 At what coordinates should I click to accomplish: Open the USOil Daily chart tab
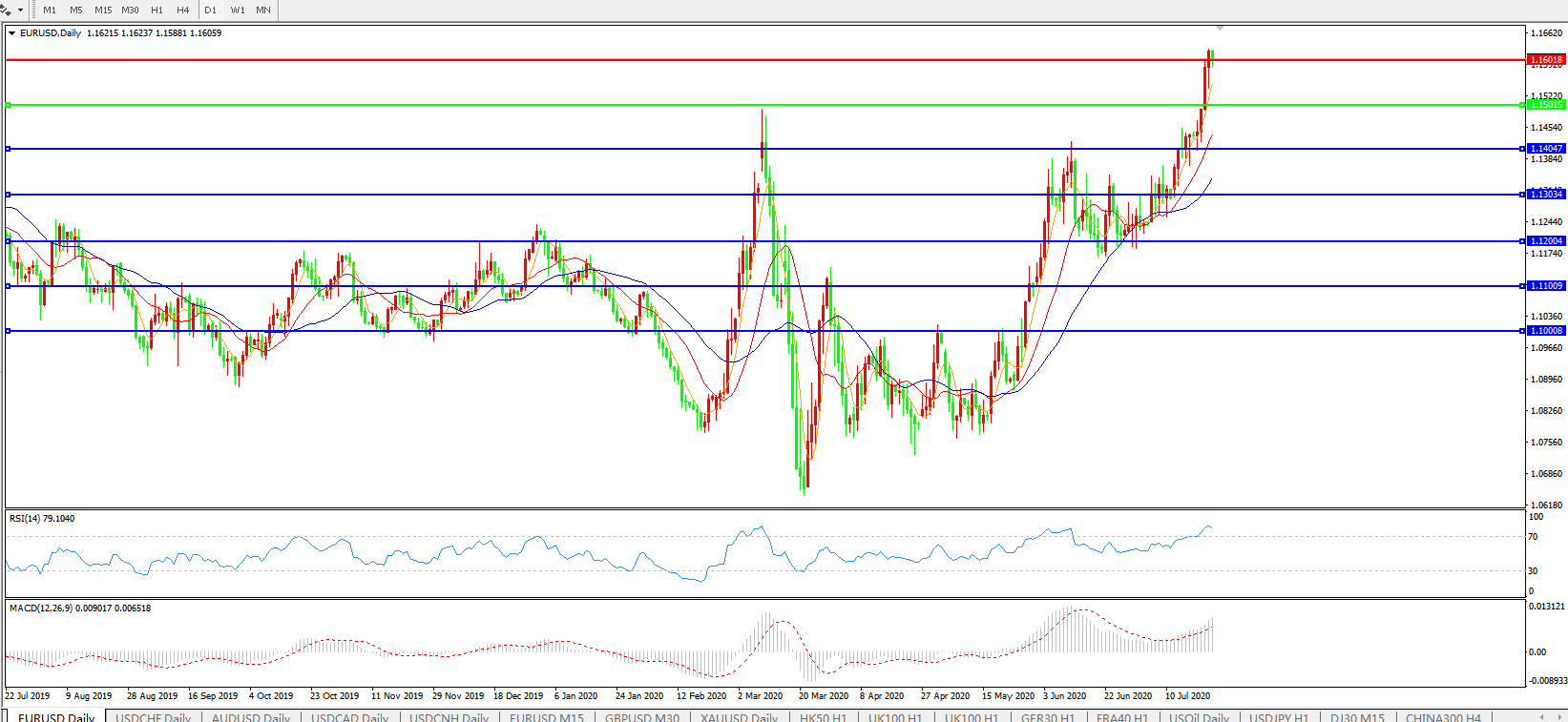pyautogui.click(x=1199, y=716)
